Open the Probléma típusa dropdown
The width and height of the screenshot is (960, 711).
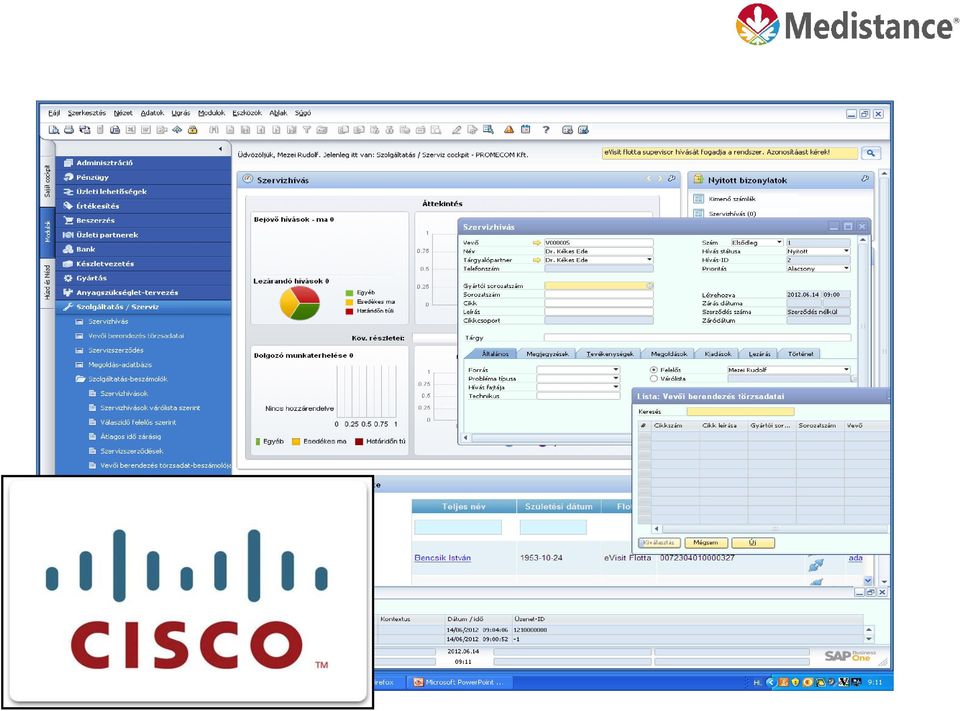(578, 378)
